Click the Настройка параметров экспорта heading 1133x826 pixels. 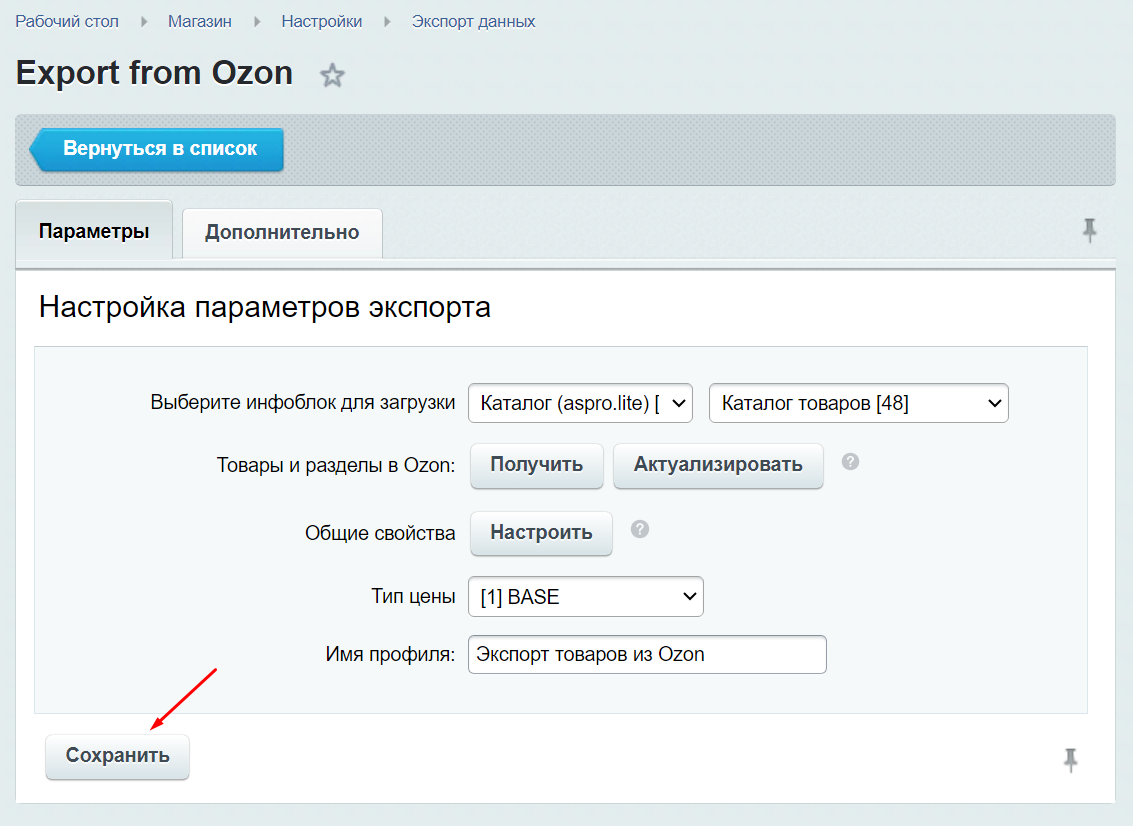[264, 307]
